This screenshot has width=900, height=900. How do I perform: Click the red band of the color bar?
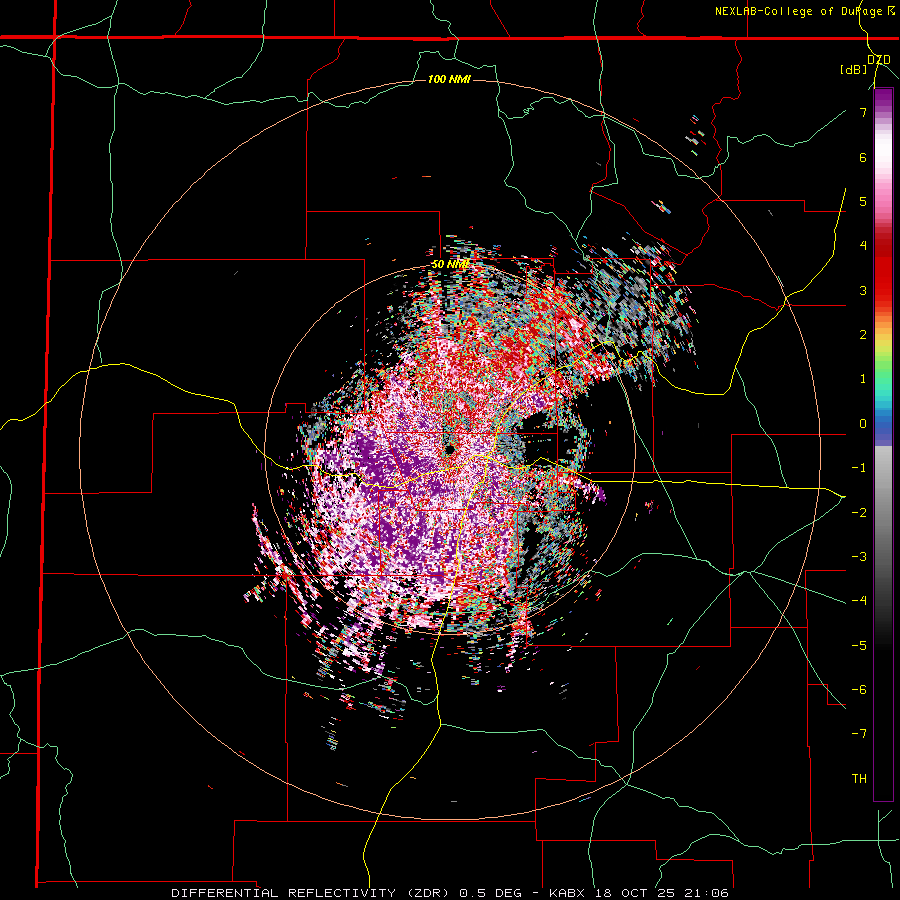(883, 270)
